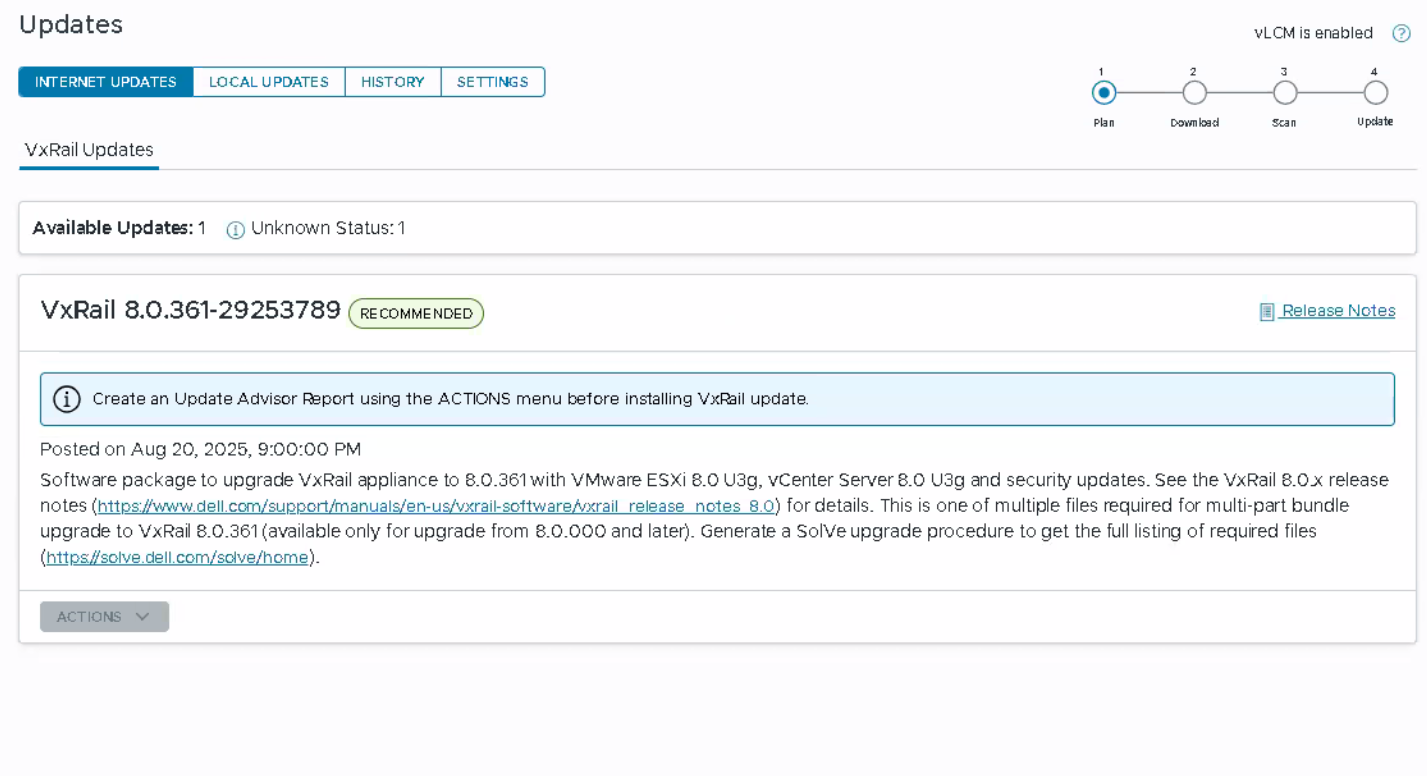1427x776 pixels.
Task: Click the 'Unknown Status: 1' text
Action: click(x=328, y=228)
